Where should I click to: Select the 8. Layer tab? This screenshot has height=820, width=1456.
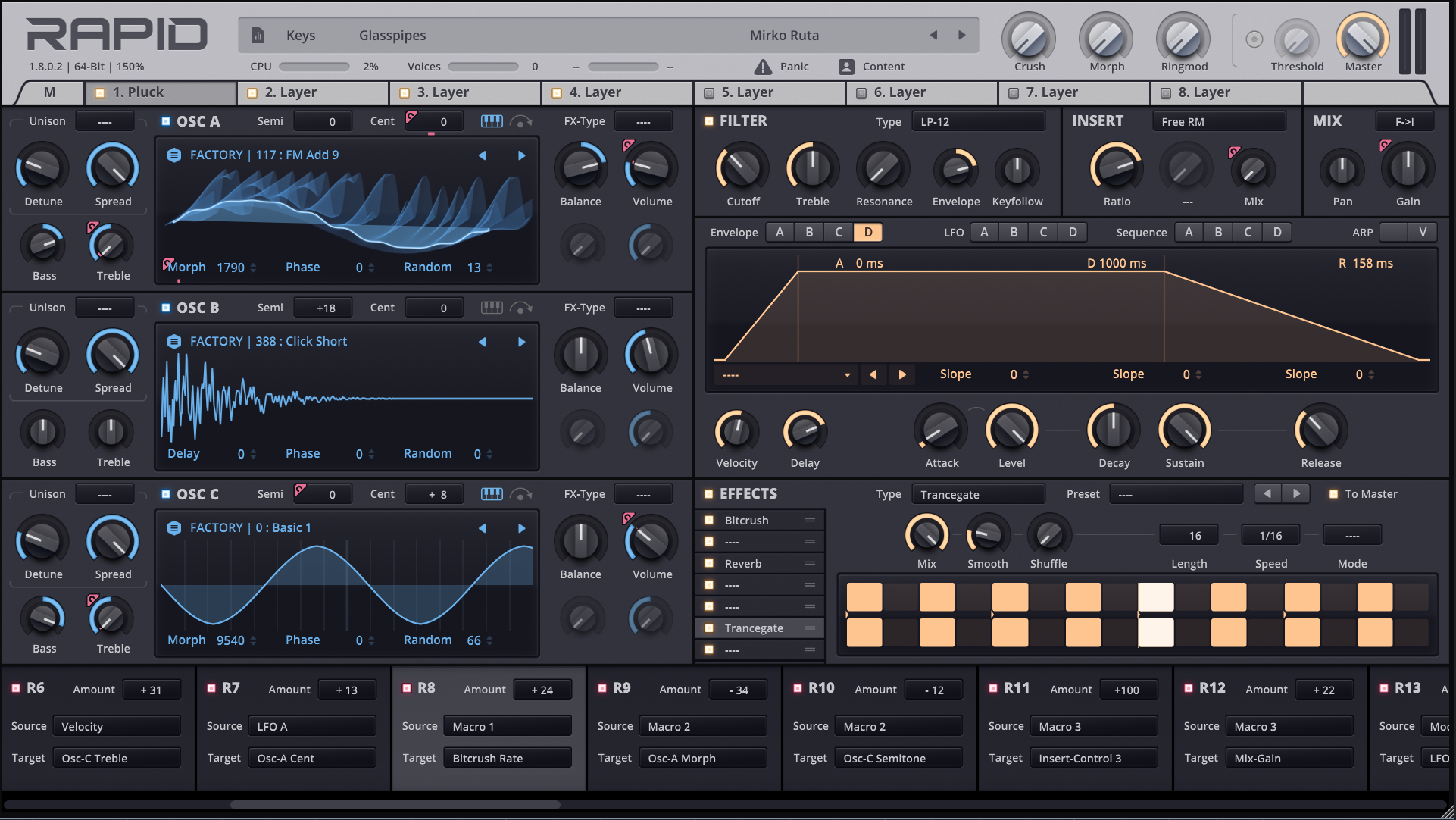1226,92
